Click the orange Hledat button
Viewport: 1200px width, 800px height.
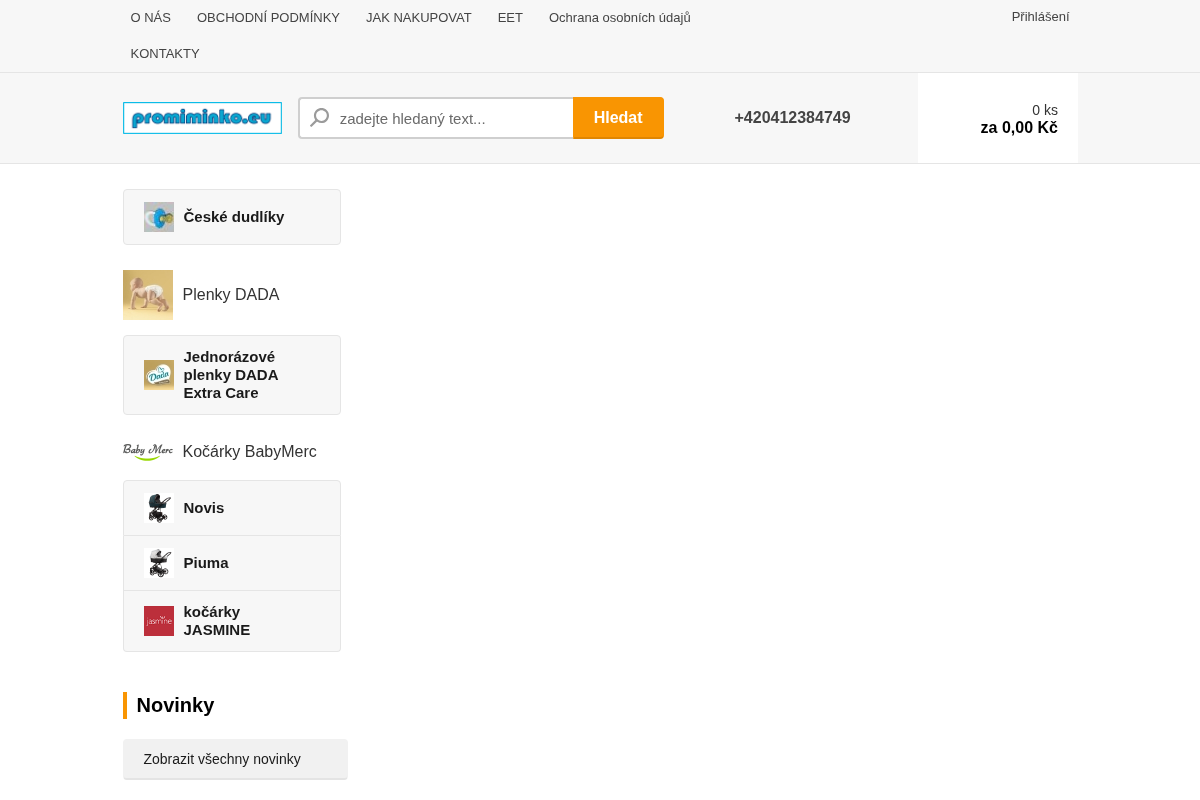[618, 118]
